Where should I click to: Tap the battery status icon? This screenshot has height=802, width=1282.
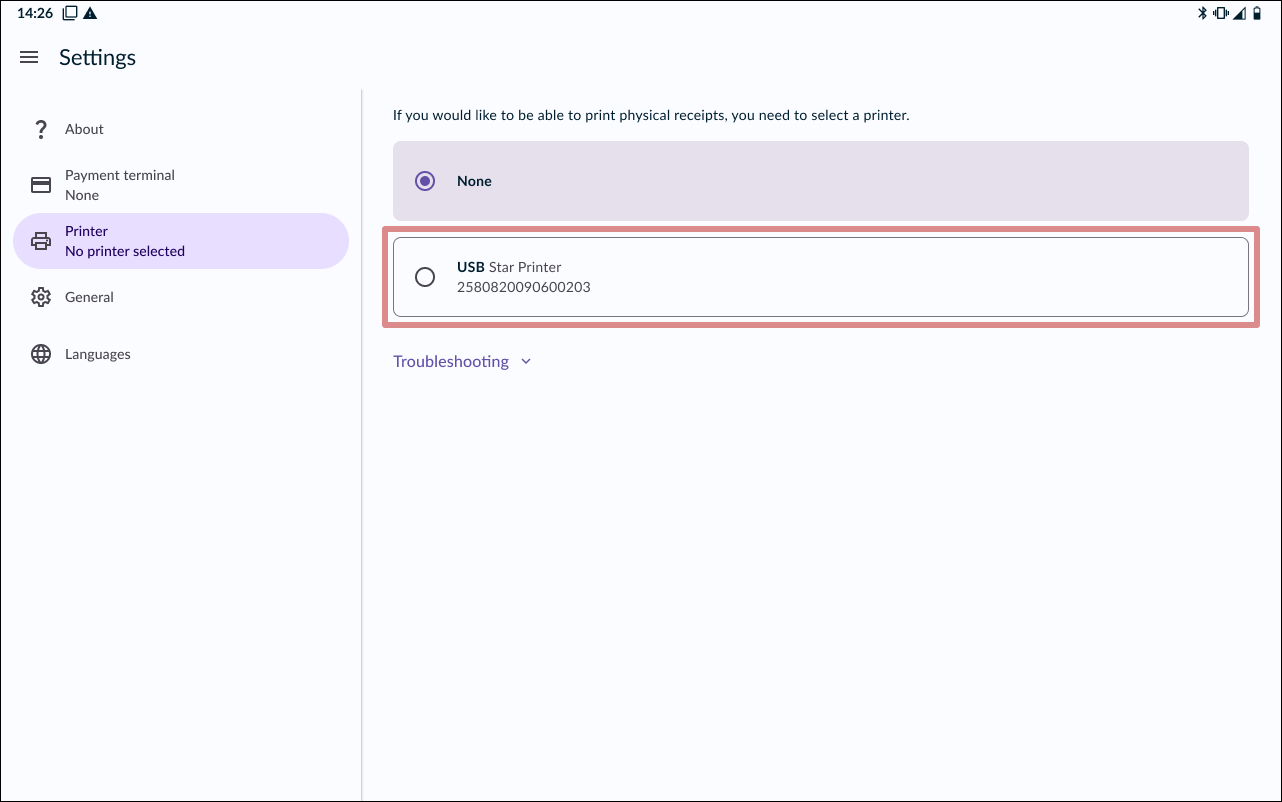[x=1257, y=13]
